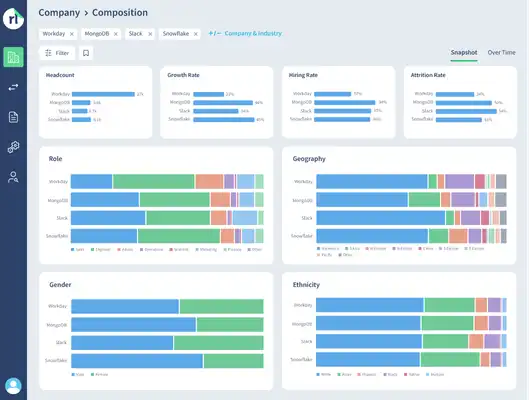The height and width of the screenshot is (400, 529).
Task: Remove the Snowflake company chip
Action: [x=195, y=34]
